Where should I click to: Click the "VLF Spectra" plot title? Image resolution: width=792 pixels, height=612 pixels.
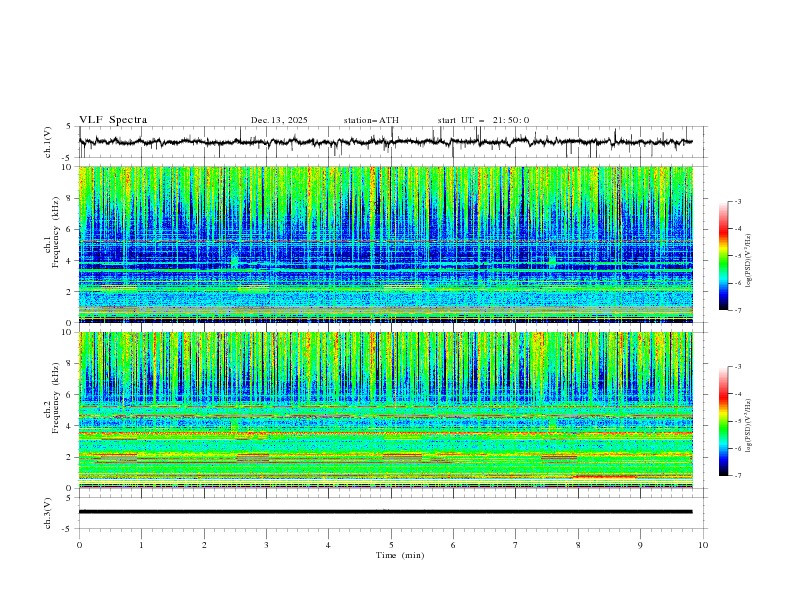[113, 120]
